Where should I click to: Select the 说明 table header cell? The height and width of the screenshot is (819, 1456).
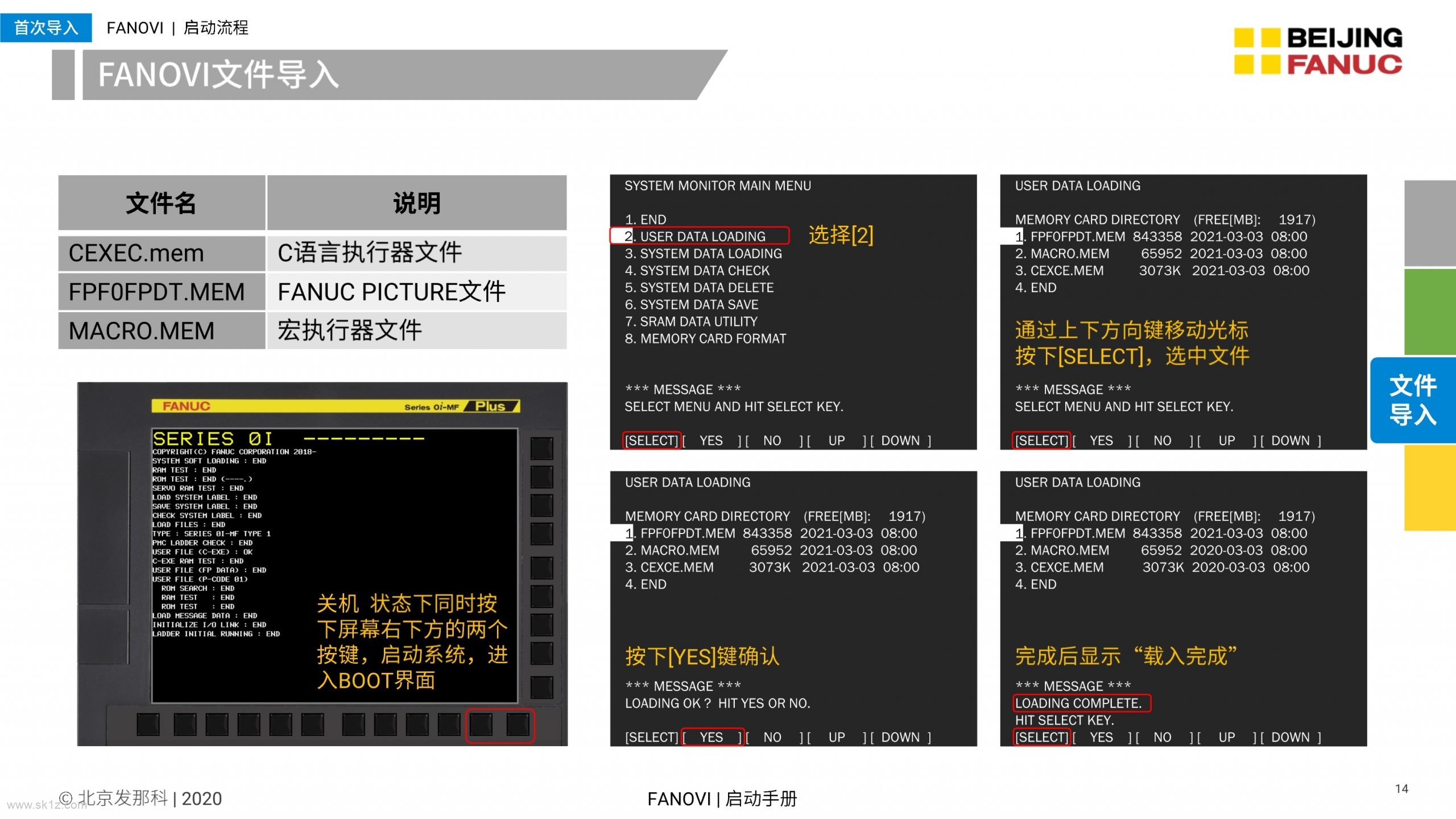click(x=417, y=203)
